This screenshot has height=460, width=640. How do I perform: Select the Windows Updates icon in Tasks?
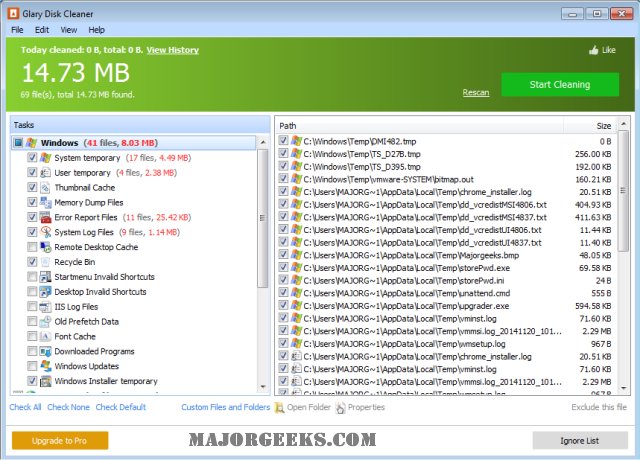pyautogui.click(x=46, y=366)
